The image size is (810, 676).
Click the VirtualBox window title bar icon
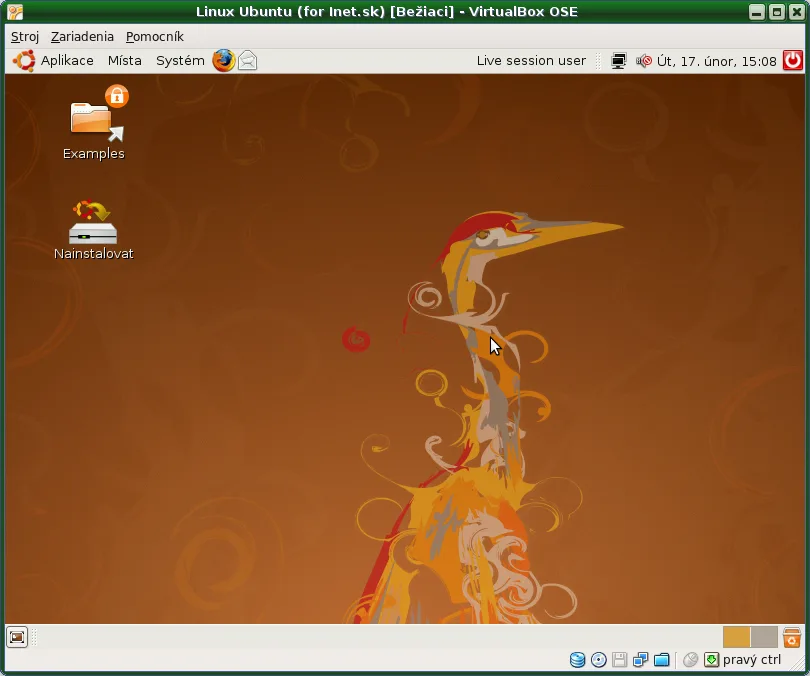click(x=15, y=11)
